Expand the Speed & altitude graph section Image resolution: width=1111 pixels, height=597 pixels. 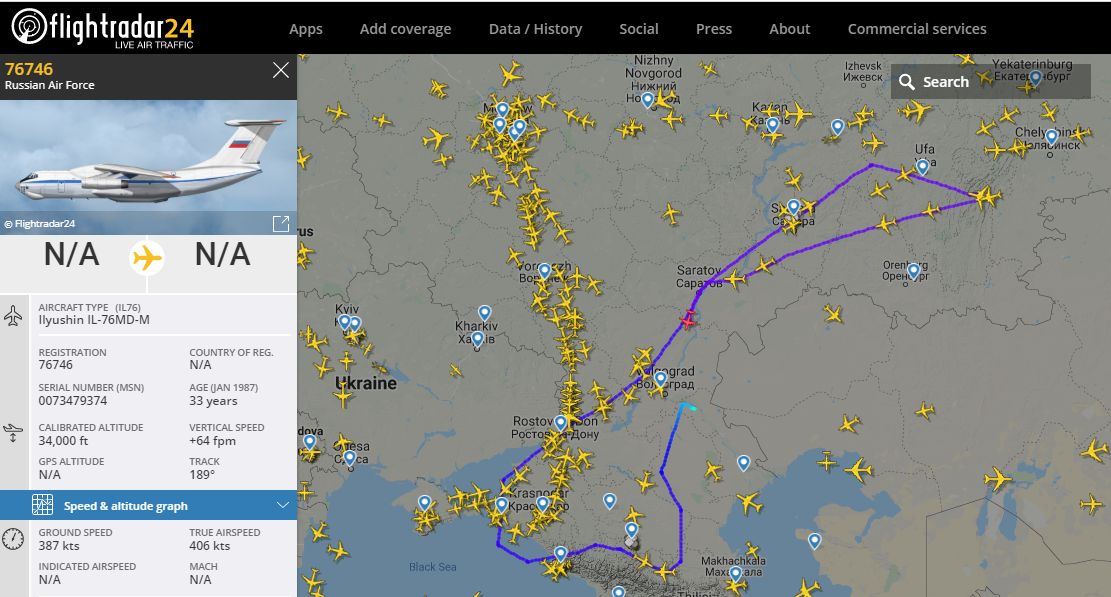point(148,505)
